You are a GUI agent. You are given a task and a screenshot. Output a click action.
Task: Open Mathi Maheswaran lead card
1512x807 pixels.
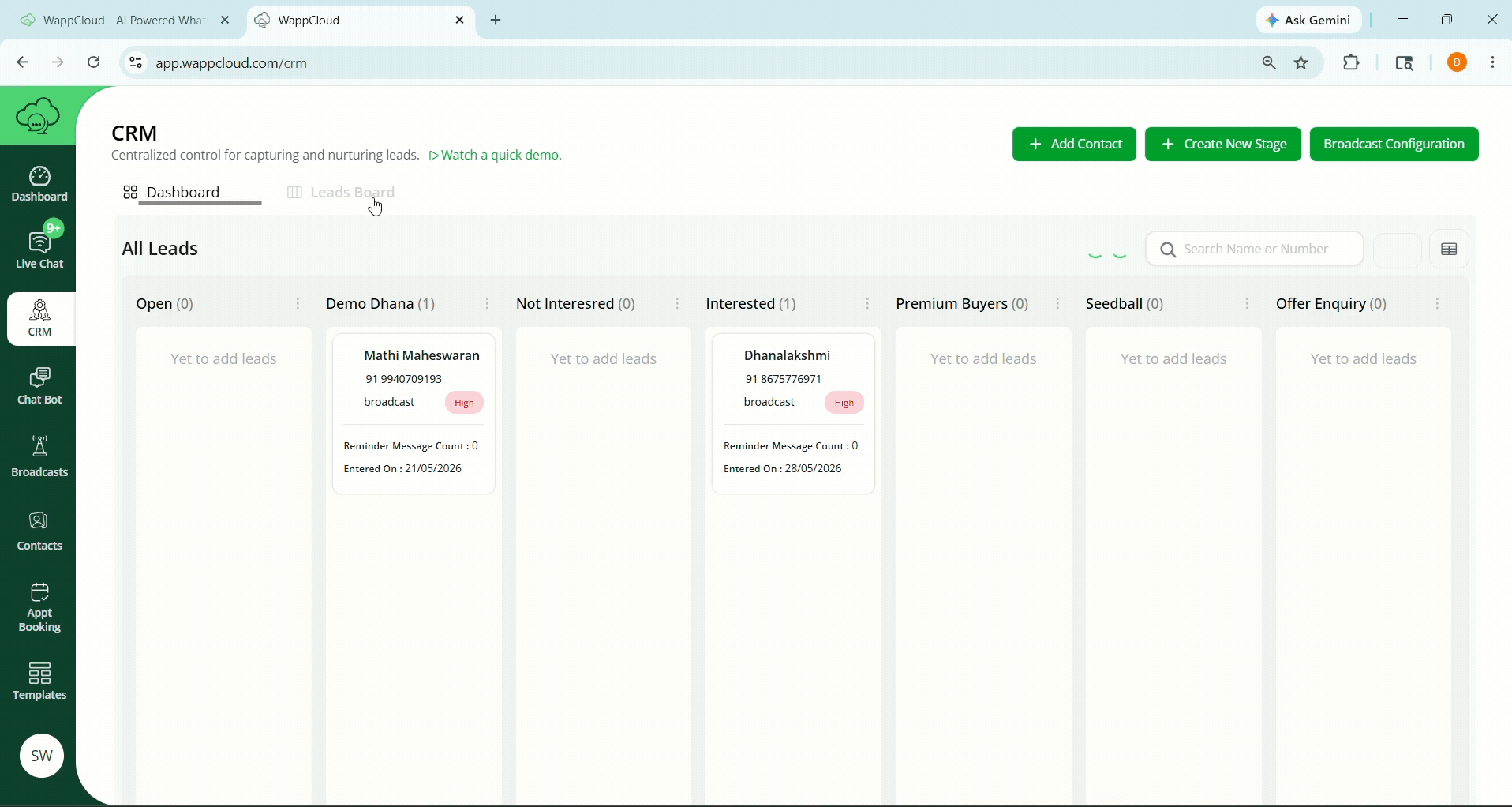(x=414, y=414)
